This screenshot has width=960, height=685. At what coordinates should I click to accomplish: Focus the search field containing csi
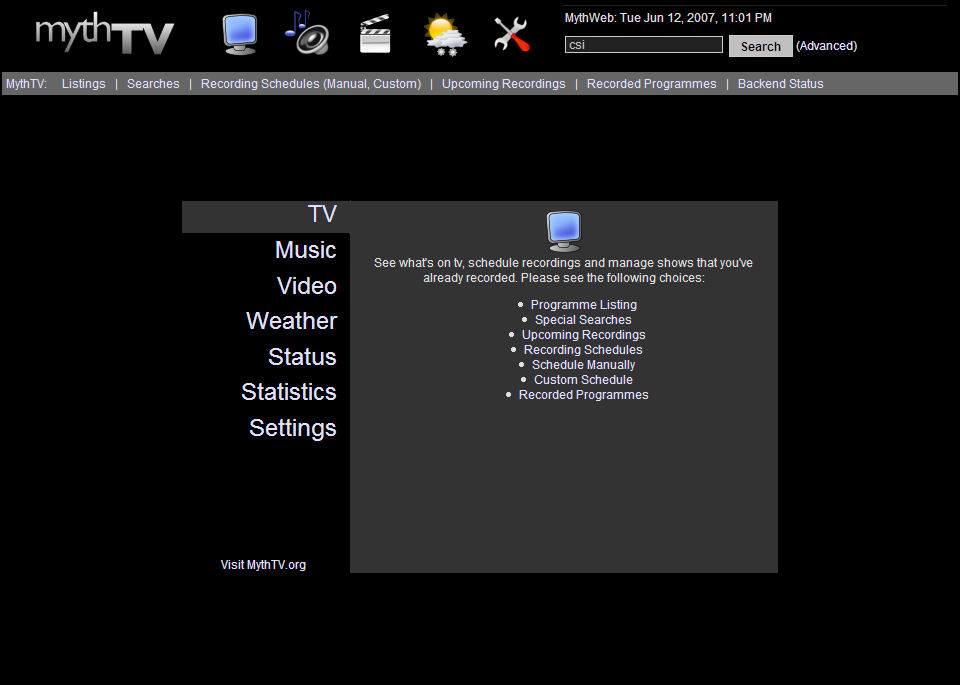coord(643,45)
